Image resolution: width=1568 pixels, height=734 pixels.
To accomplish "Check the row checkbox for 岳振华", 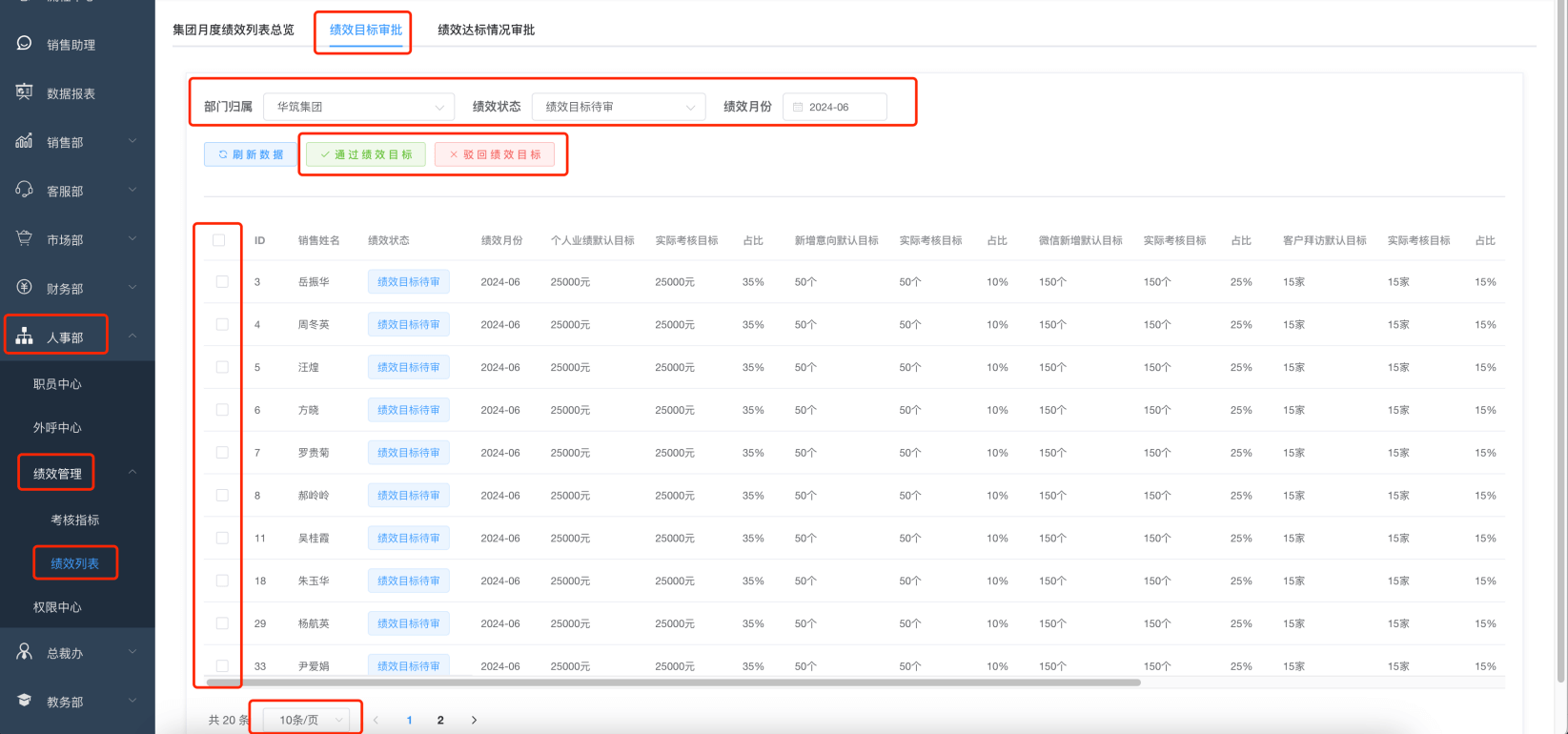I will point(222,282).
